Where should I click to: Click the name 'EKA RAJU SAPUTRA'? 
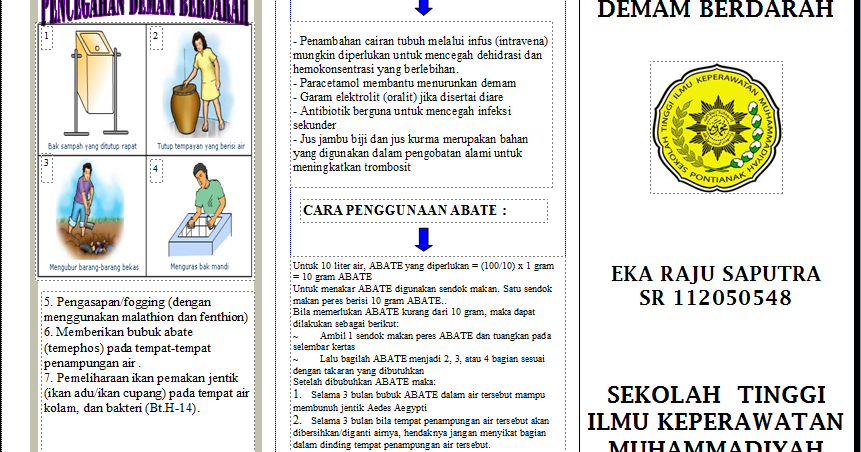point(715,274)
